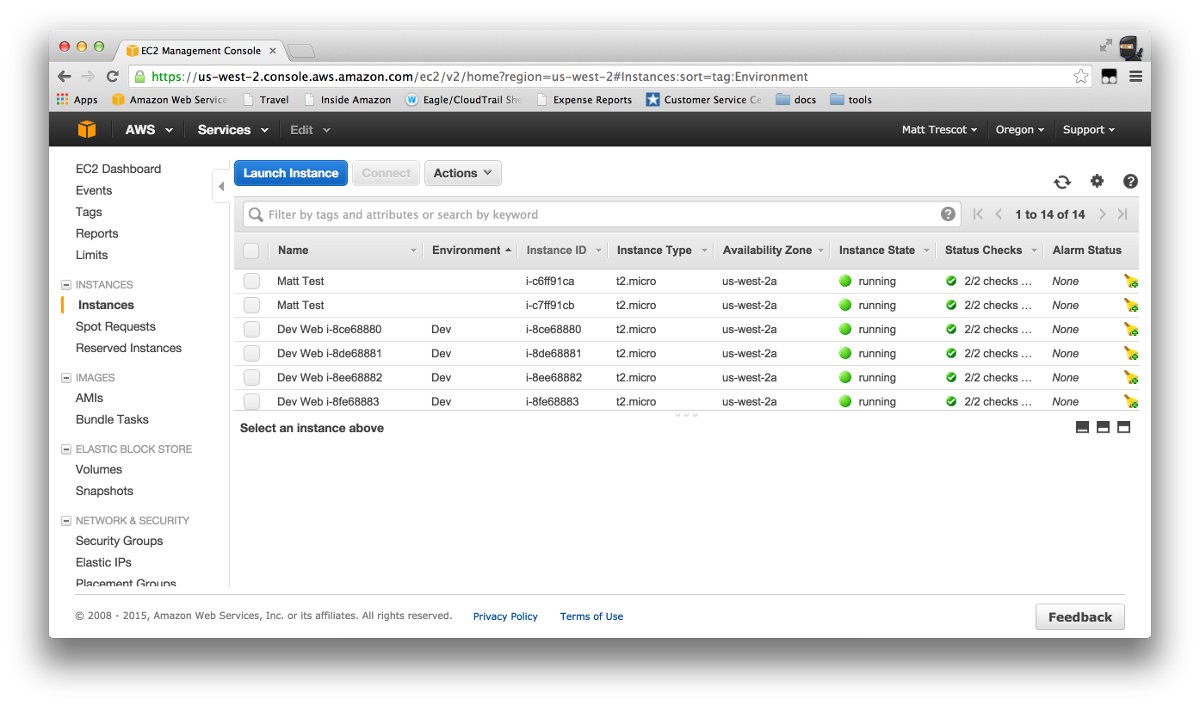
Task: Open Security Groups in sidebar
Action: (x=119, y=541)
